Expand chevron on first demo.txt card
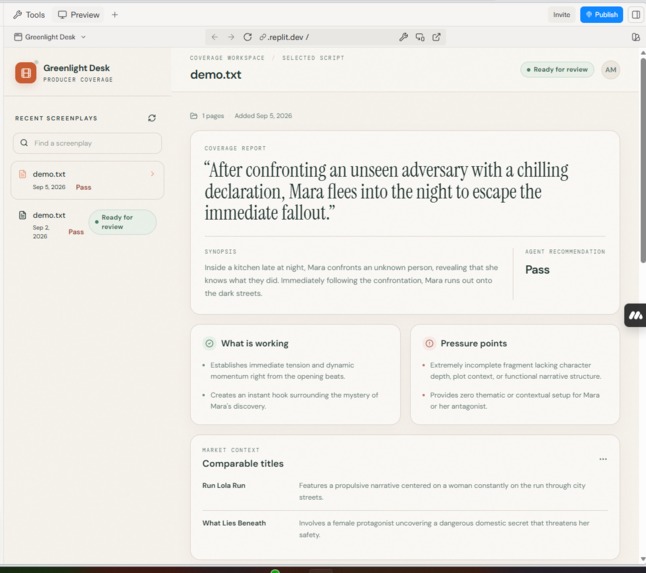Screen dimensions: 646x573 point(152,174)
